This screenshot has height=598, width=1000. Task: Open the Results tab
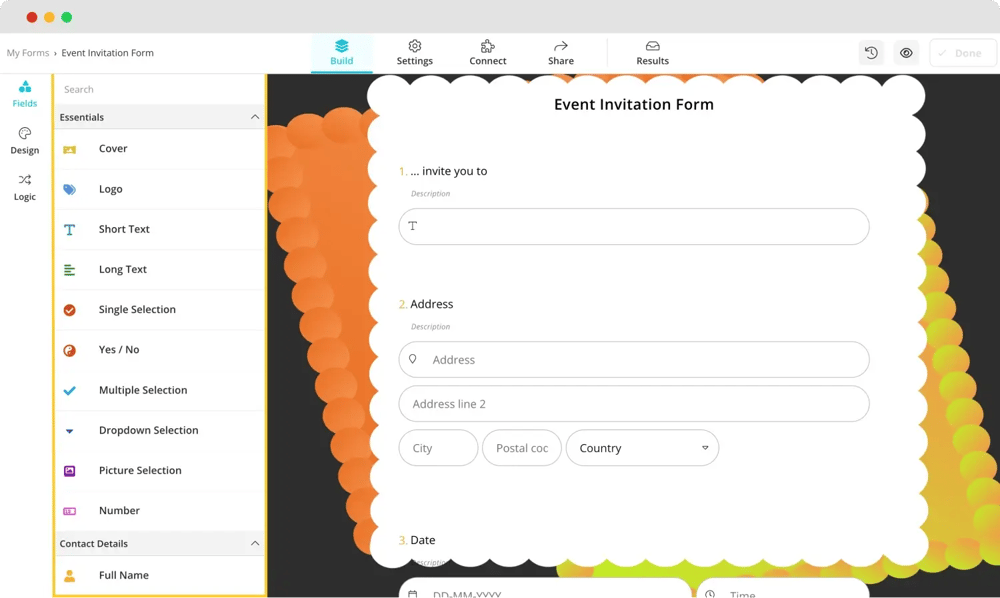[x=652, y=53]
